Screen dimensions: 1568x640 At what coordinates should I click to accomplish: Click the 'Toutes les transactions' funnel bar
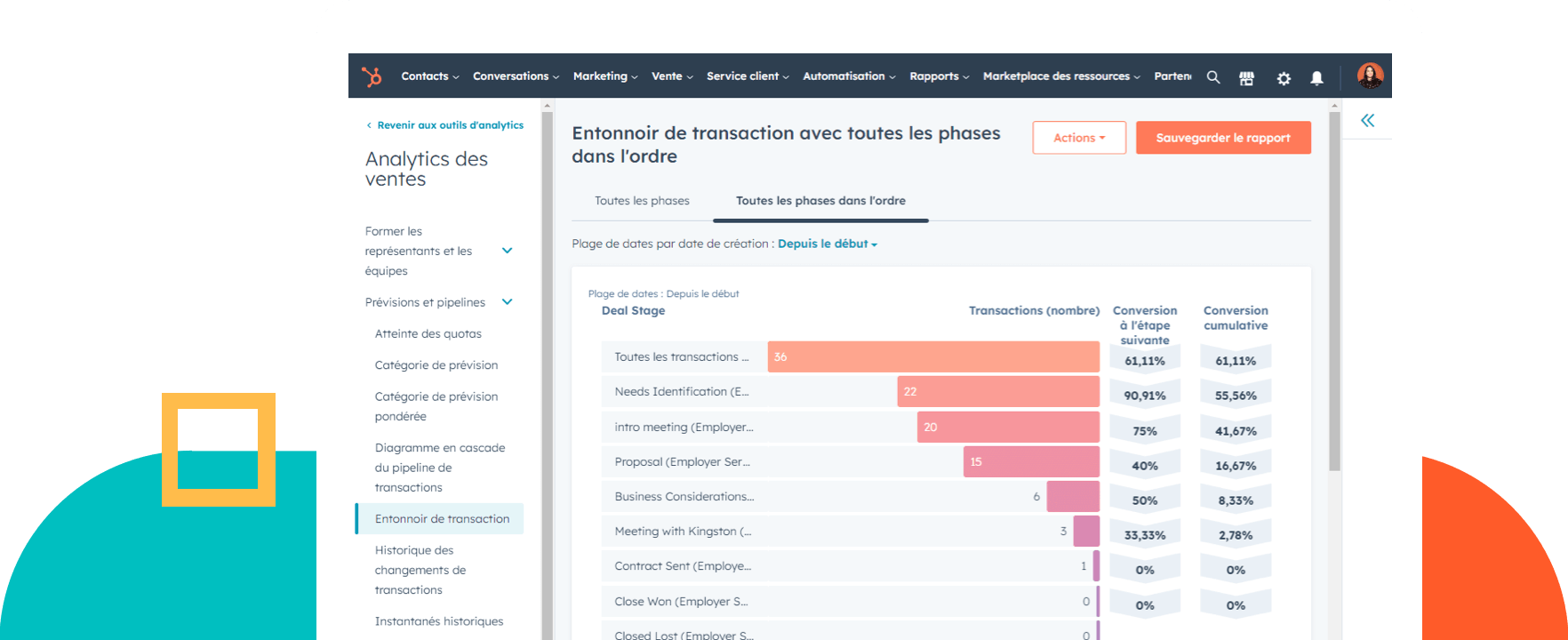point(933,356)
